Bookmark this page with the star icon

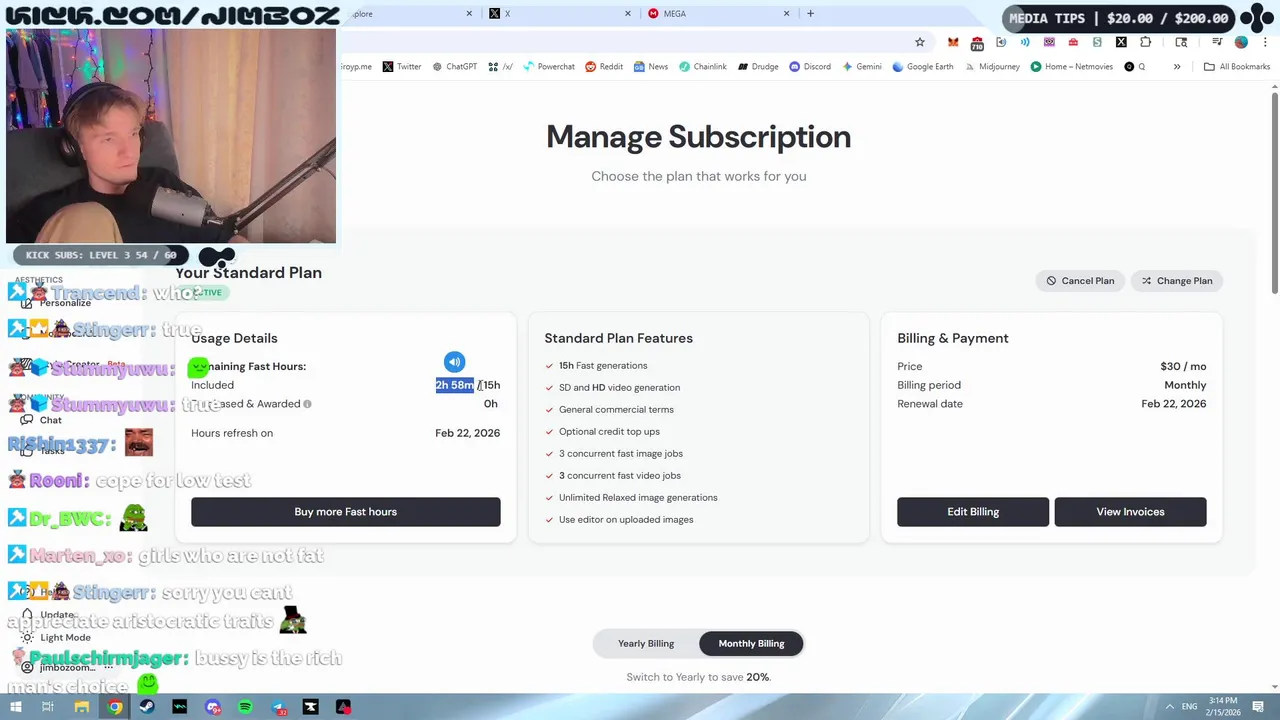920,42
